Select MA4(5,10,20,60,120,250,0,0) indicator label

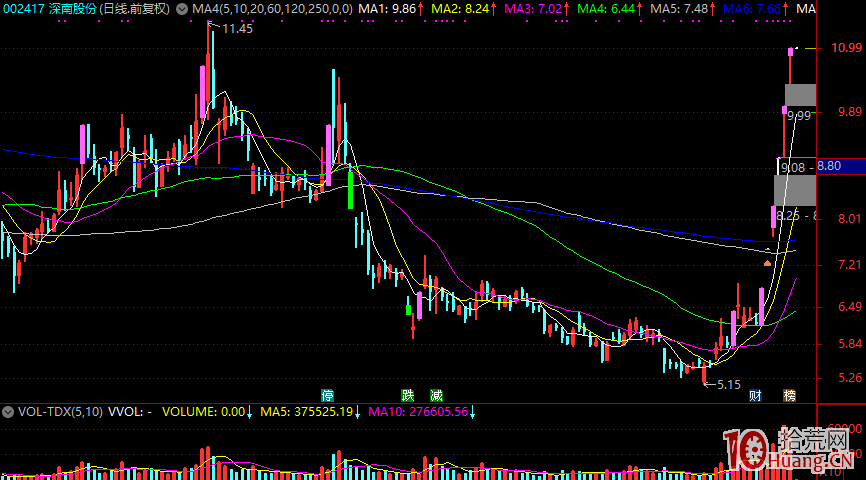272,9
